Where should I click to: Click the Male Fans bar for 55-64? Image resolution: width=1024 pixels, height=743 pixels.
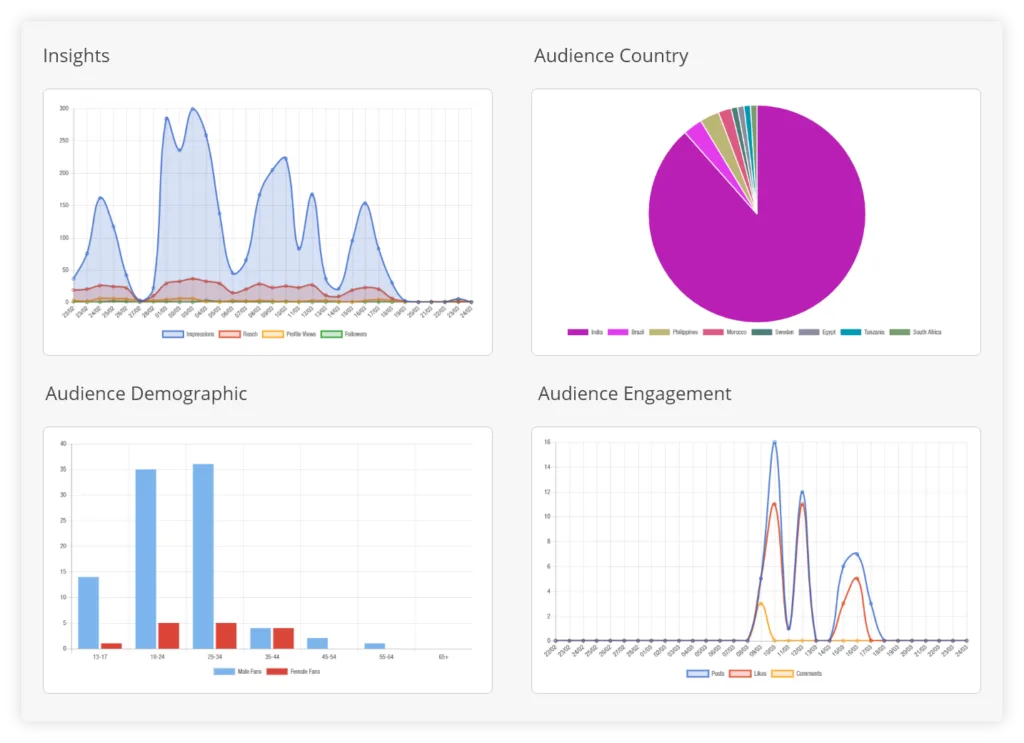(375, 646)
